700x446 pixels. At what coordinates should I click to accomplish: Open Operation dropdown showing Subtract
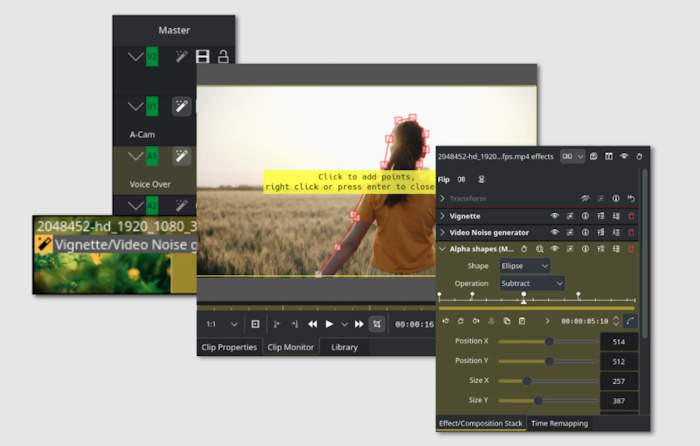532,283
